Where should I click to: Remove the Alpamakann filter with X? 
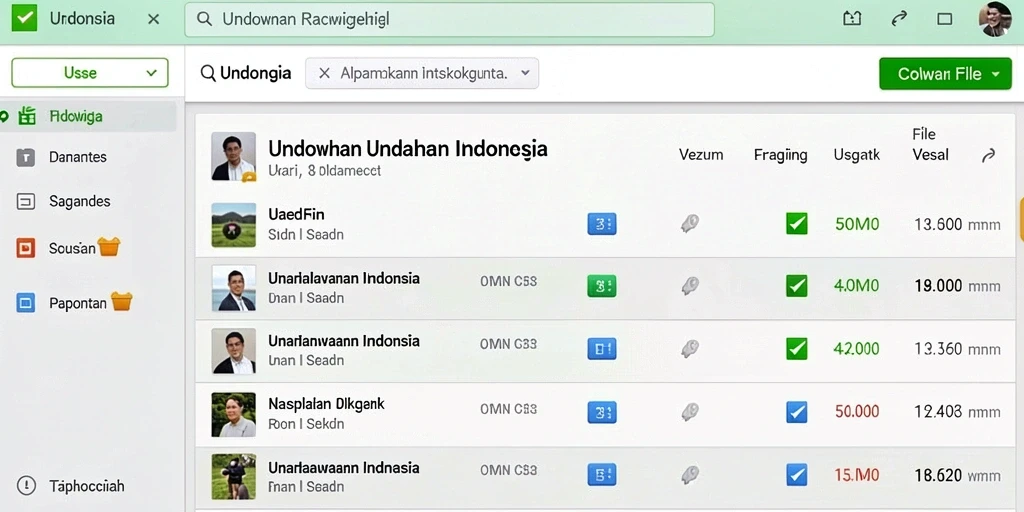324,73
